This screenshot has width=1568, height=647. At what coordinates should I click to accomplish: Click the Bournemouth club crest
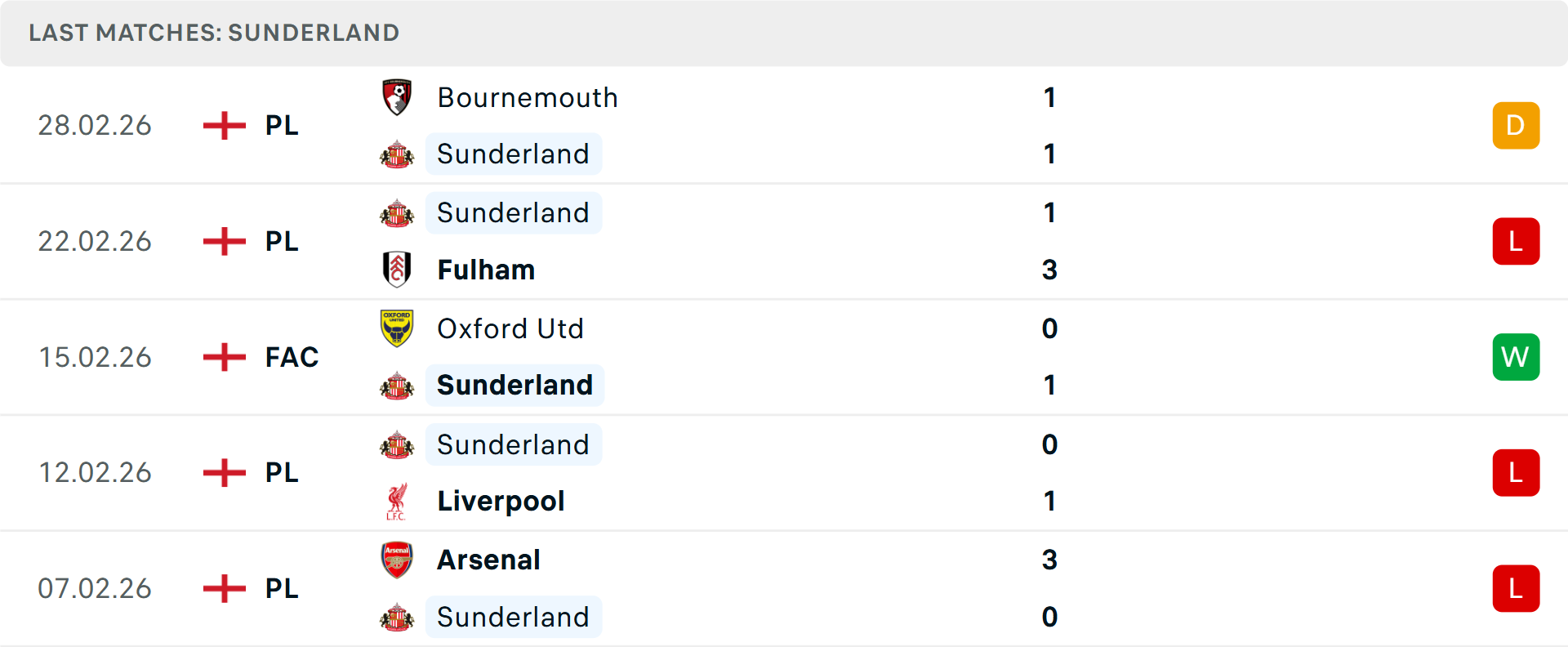point(397,96)
